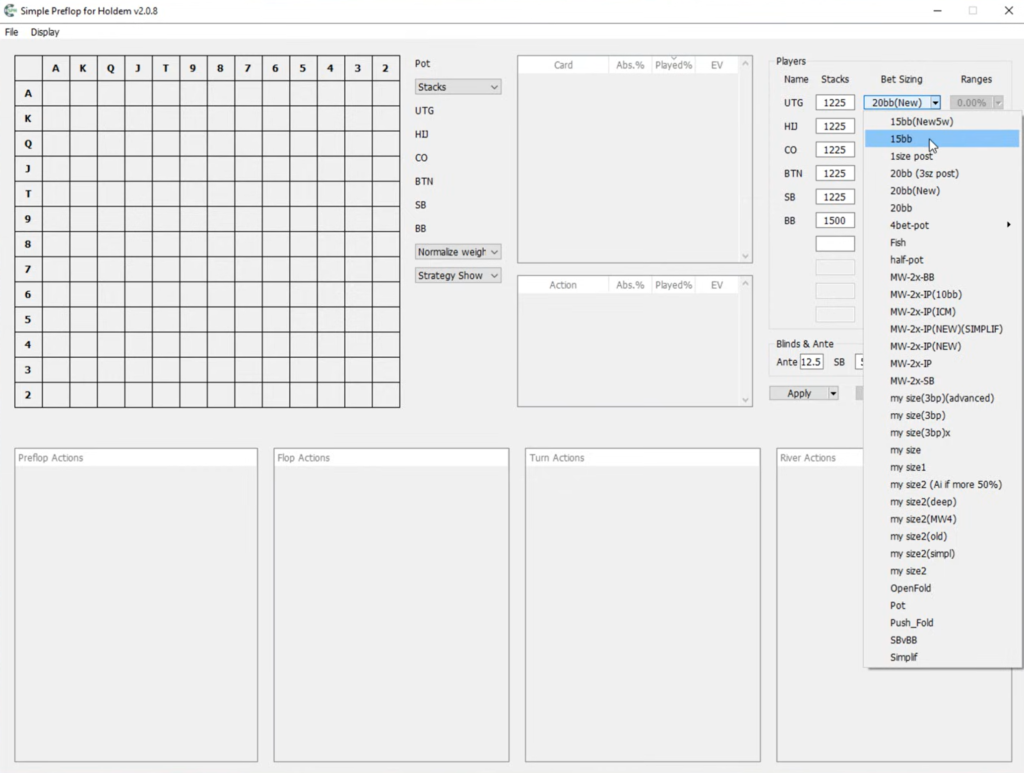Select my size2(MW4) preset
The image size is (1024, 773).
point(942,519)
